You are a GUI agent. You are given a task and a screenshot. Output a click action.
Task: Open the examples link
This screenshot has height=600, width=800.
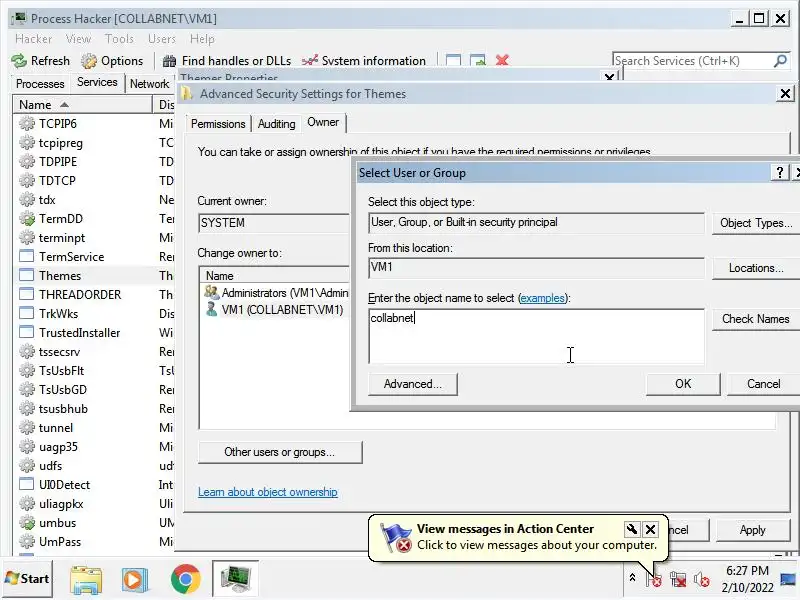542,298
